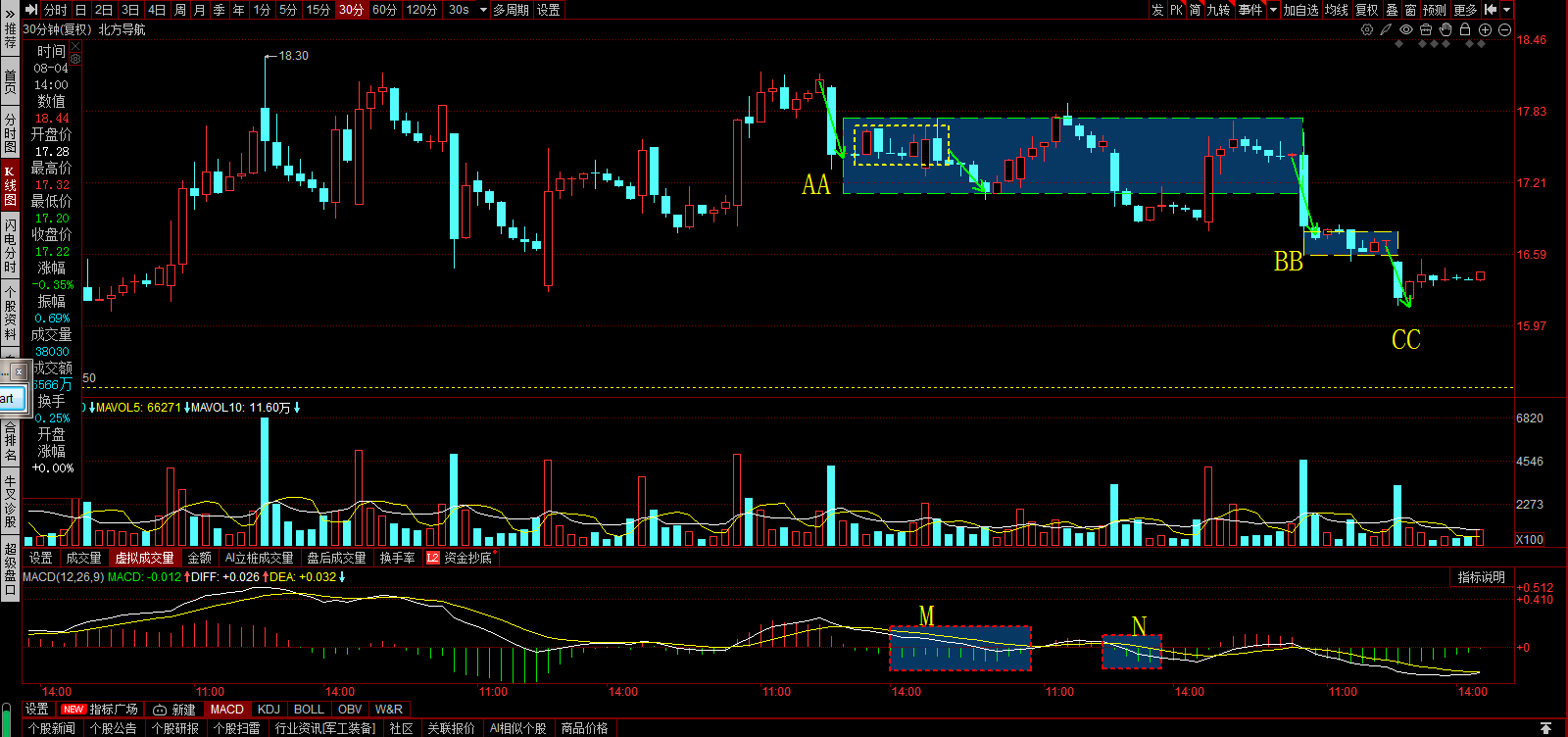Click 新建 robot icon button
This screenshot has width=1568, height=737.
(174, 709)
